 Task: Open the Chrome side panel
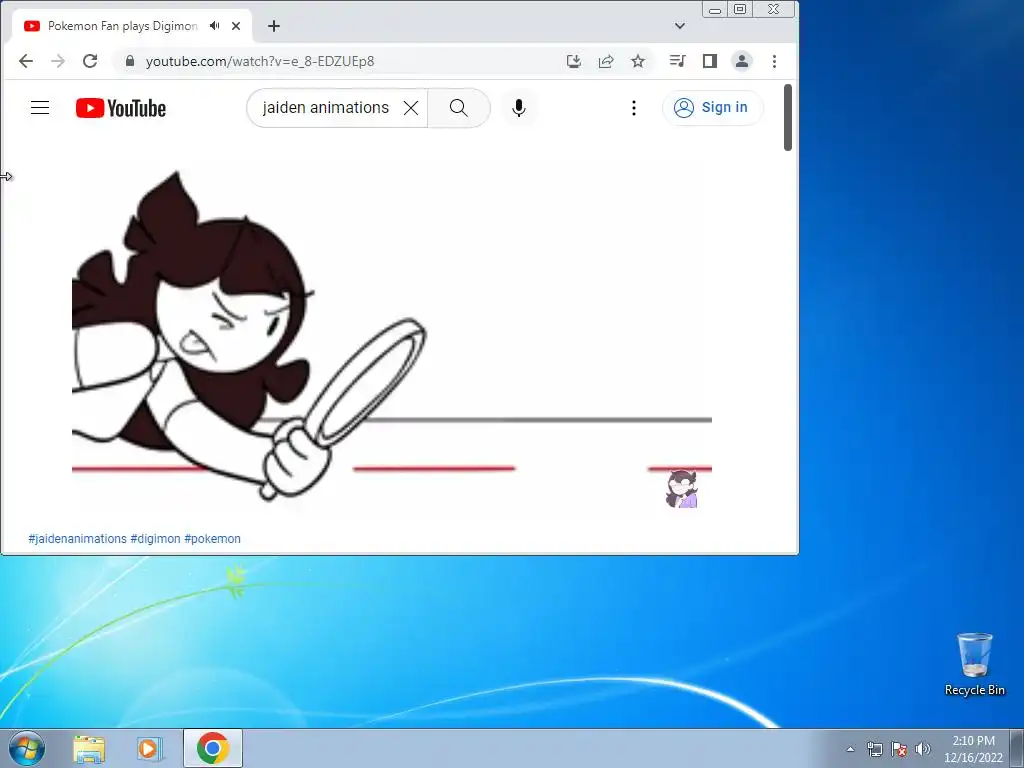click(710, 61)
